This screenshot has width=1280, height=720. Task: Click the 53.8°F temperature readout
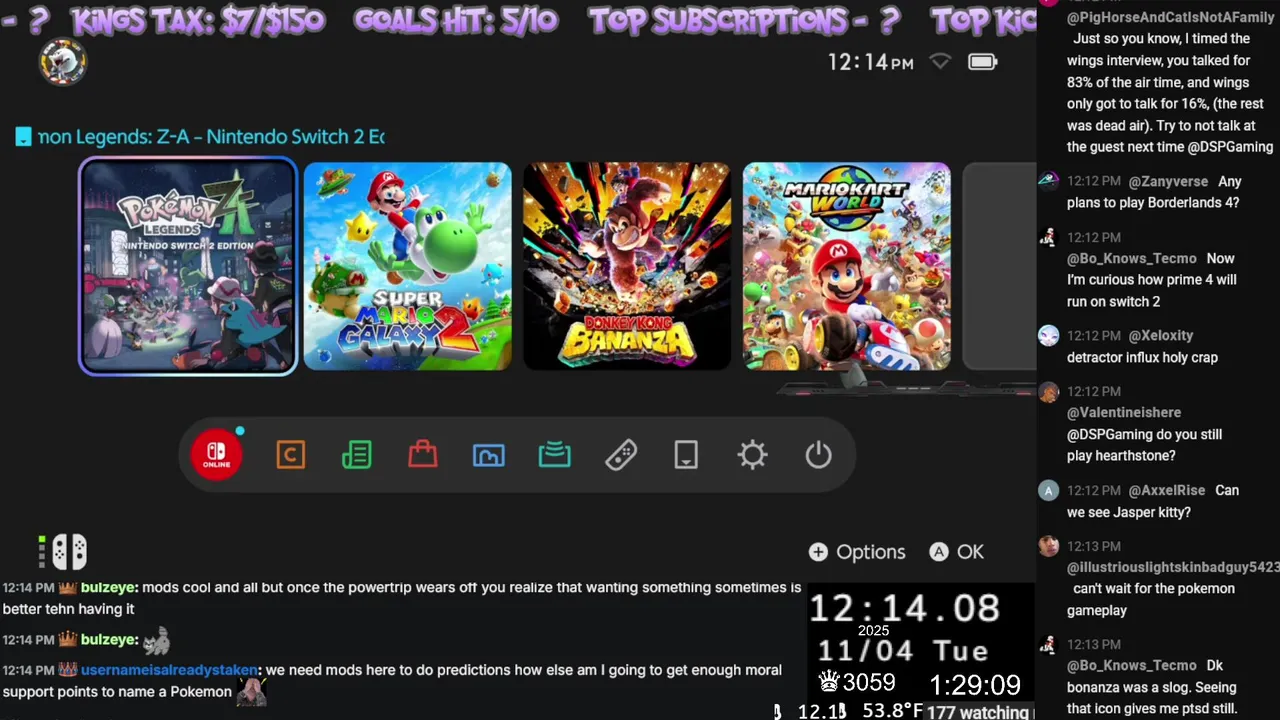coord(891,711)
